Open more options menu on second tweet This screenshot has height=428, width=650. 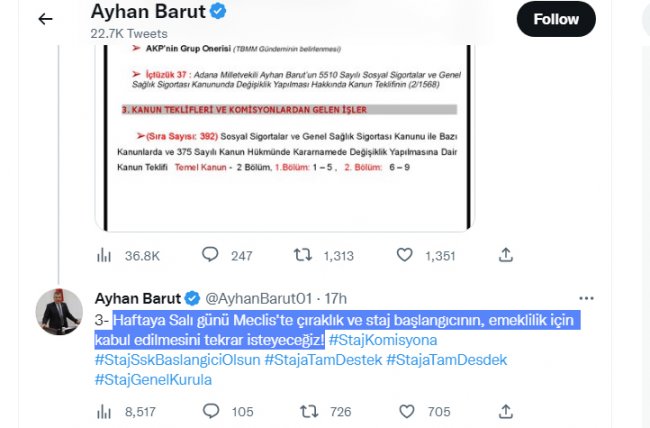tap(586, 298)
